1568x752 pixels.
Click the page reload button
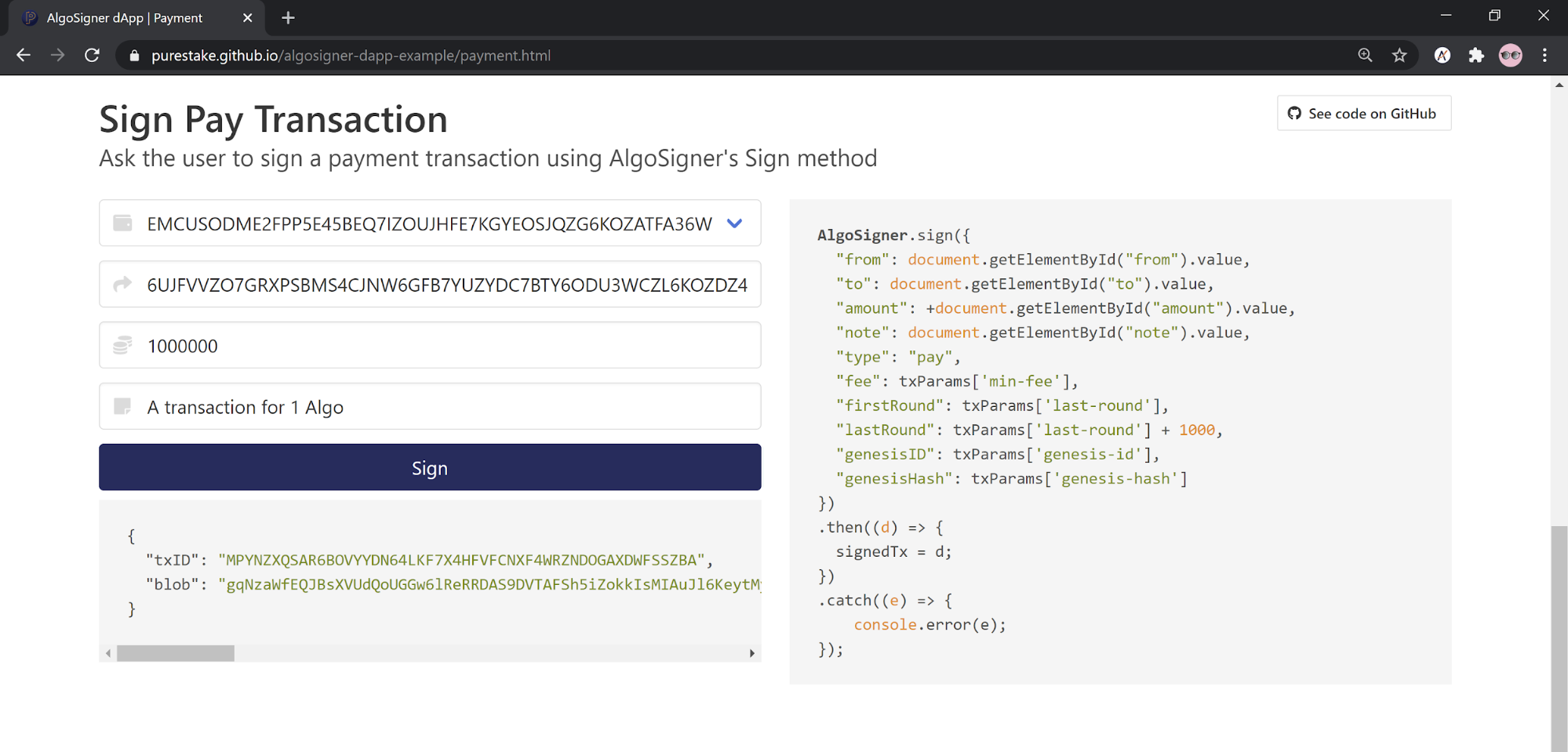point(92,55)
